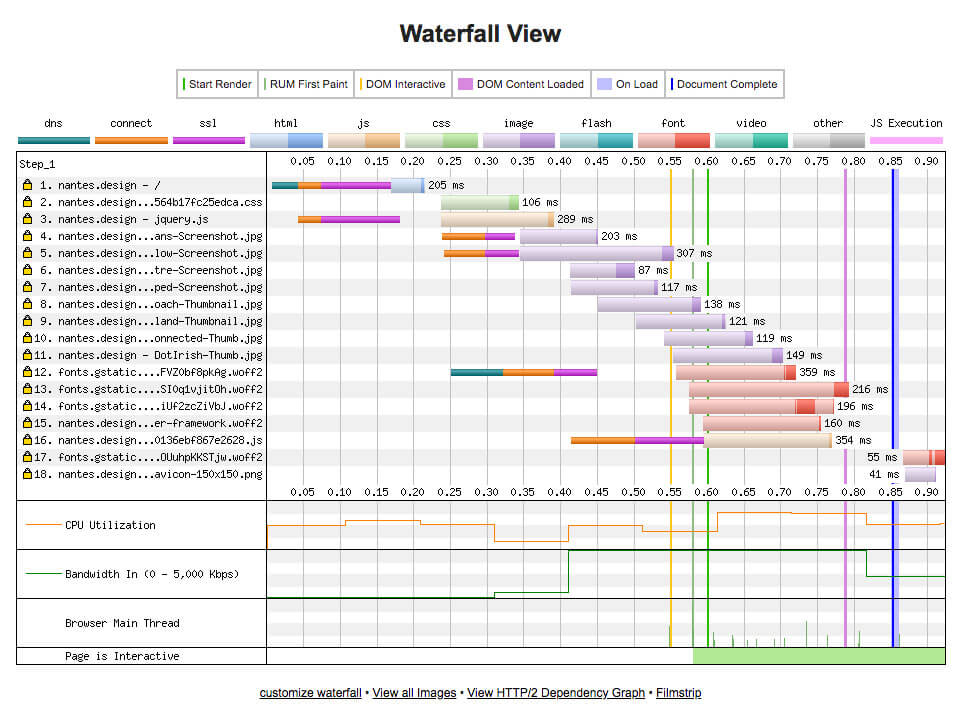Click the Waterfall View heading
This screenshot has height=709, width=961.
point(480,34)
